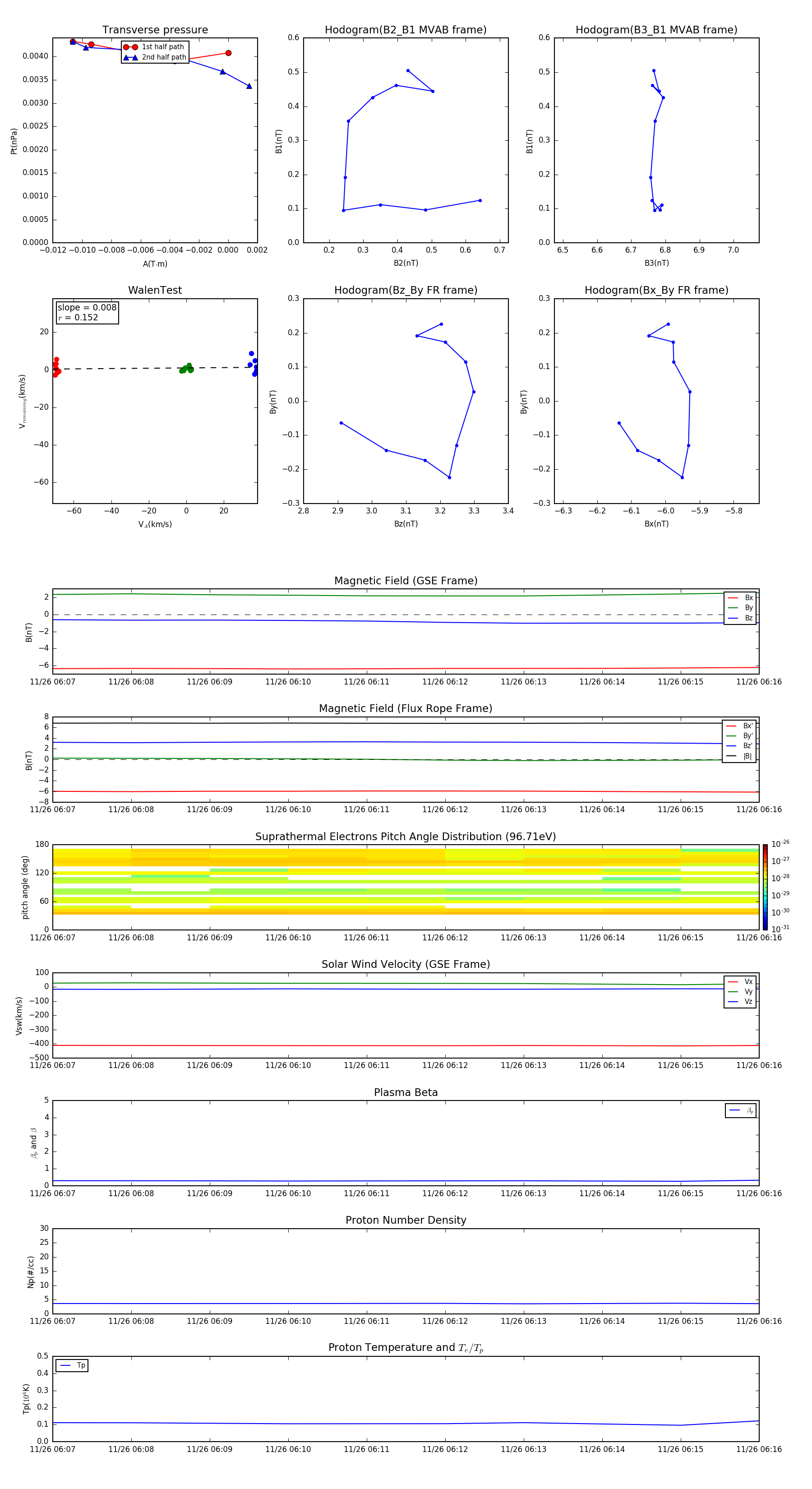Select the "Hodogram(Bx_By FR frame)" title
The height and width of the screenshot is (1489, 812).
point(656,290)
